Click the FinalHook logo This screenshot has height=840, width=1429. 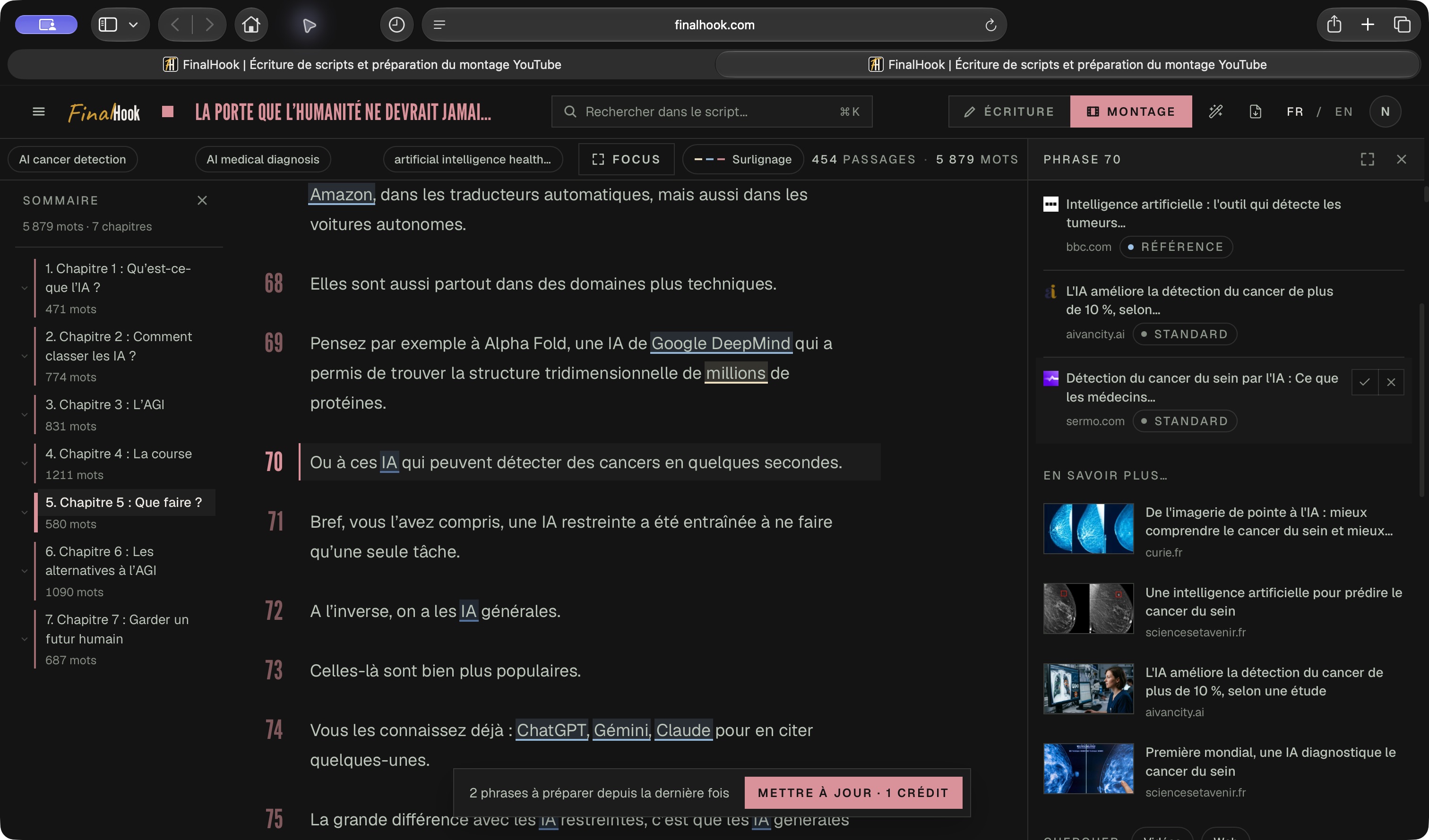click(x=104, y=112)
